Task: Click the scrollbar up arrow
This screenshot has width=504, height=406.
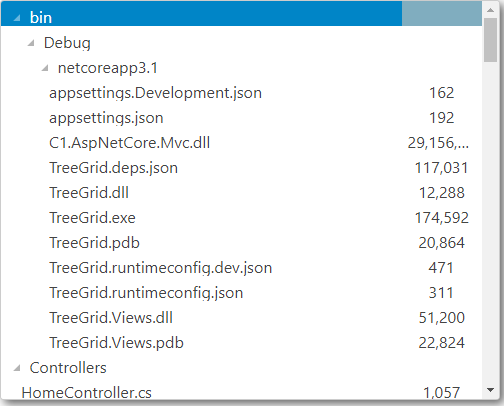Action: coord(490,10)
